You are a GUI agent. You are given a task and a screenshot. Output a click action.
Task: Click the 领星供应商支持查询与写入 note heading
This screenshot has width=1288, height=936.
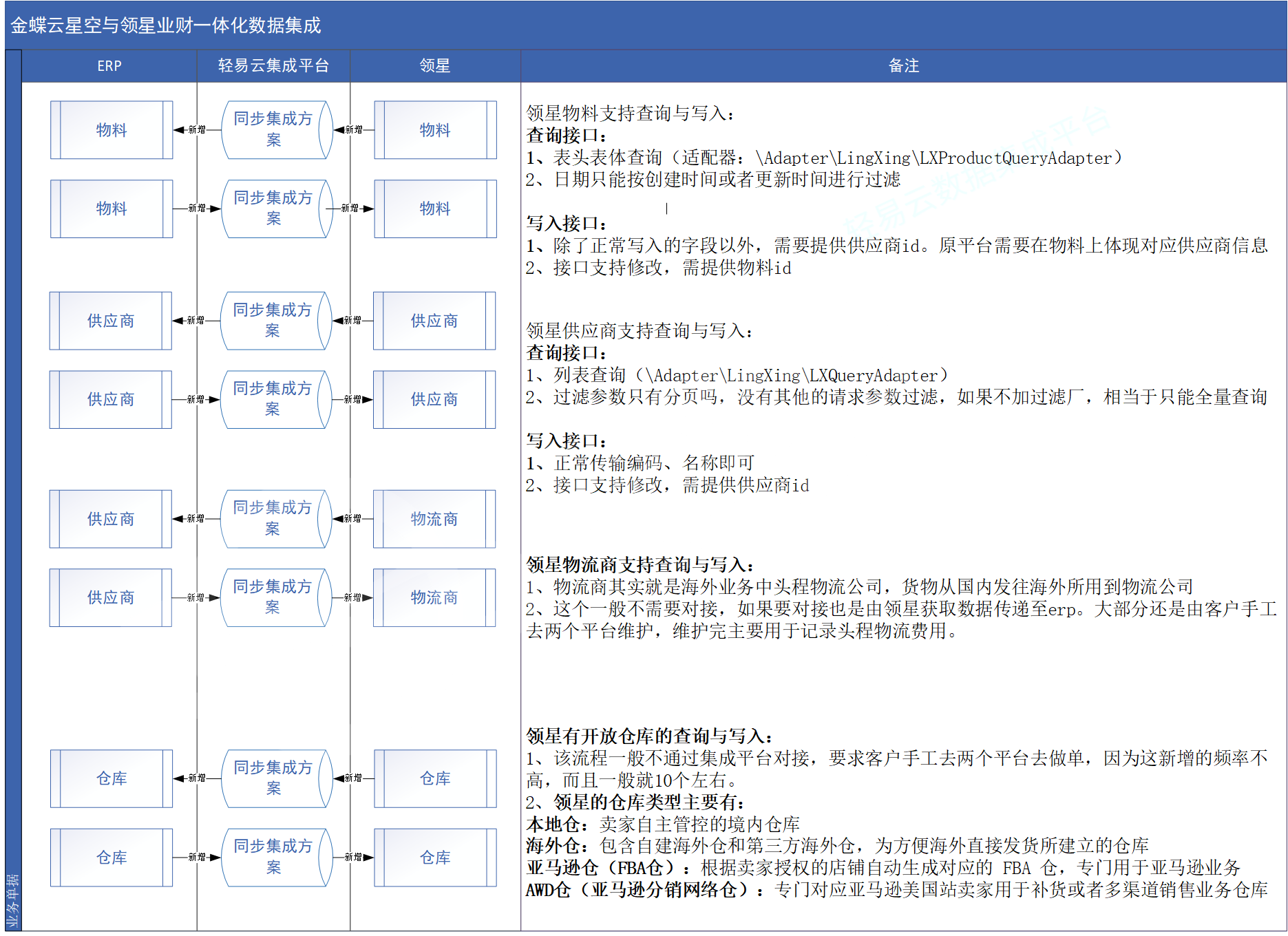point(640,331)
